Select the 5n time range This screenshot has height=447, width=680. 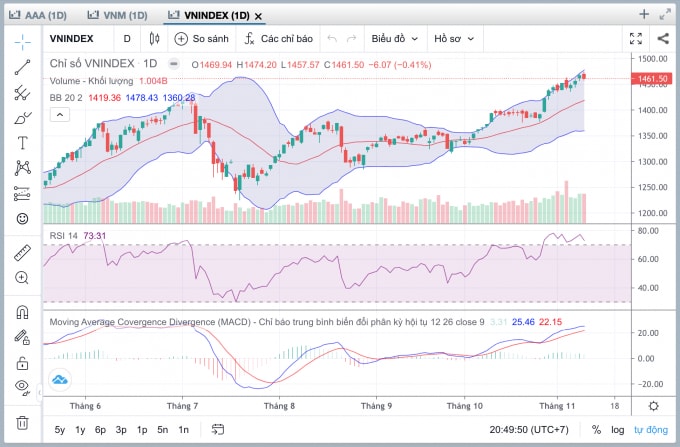[163, 430]
